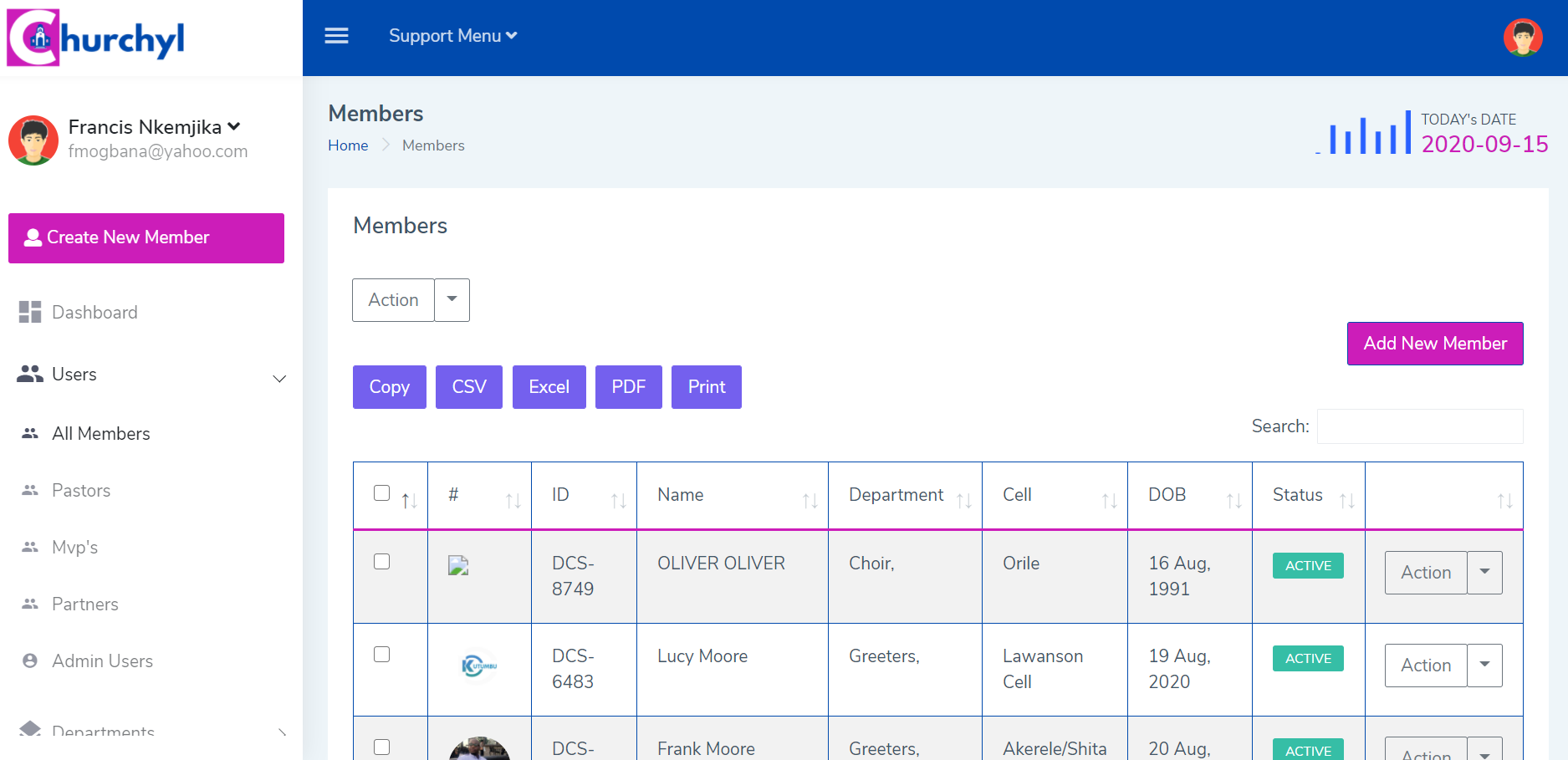Open Action dropdown arrow for OLIVER OLIVER

coord(1484,573)
